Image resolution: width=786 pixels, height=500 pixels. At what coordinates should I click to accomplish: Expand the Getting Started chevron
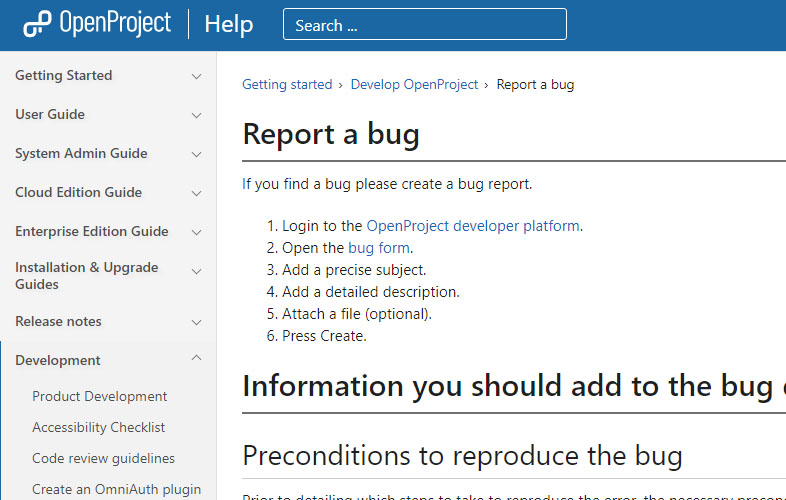click(196, 76)
